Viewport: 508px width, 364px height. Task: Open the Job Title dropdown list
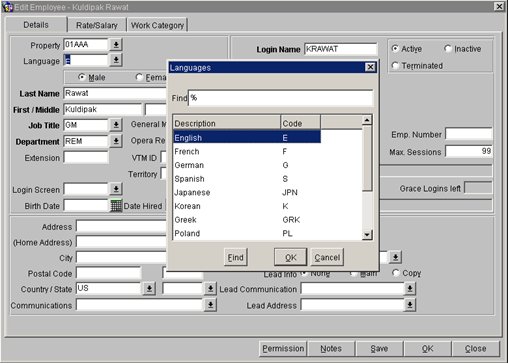116,125
